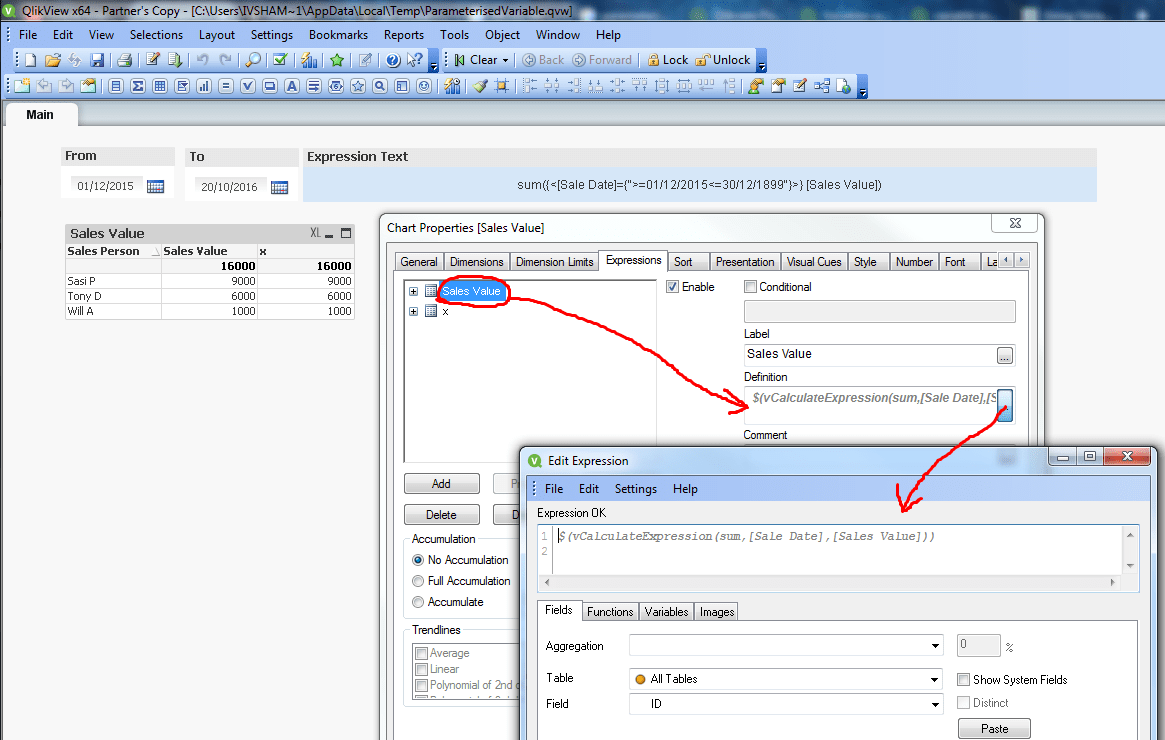Click Current Selections checkmark icon
1165x740 pixels.
click(280, 60)
